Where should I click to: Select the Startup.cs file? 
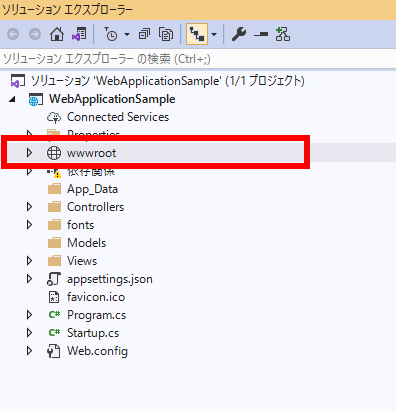(x=93, y=333)
